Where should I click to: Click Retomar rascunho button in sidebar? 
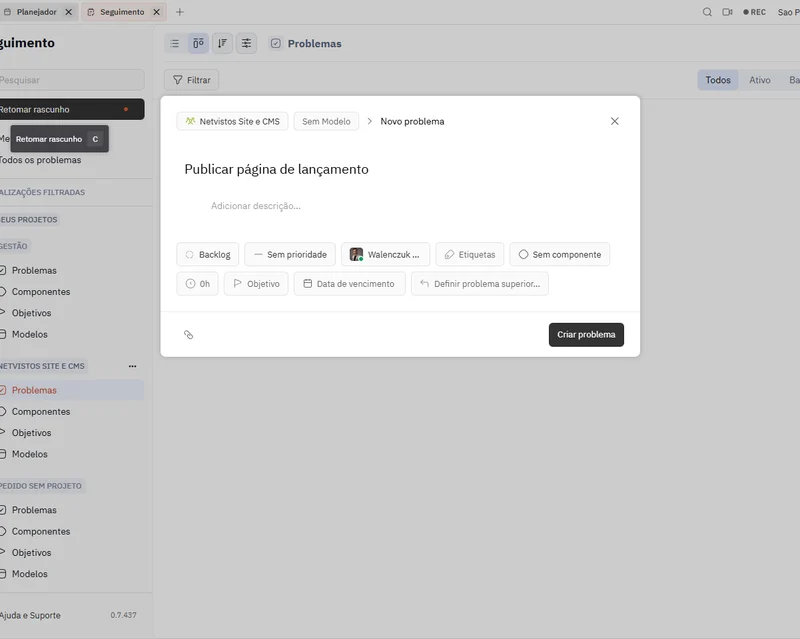pyautogui.click(x=71, y=109)
